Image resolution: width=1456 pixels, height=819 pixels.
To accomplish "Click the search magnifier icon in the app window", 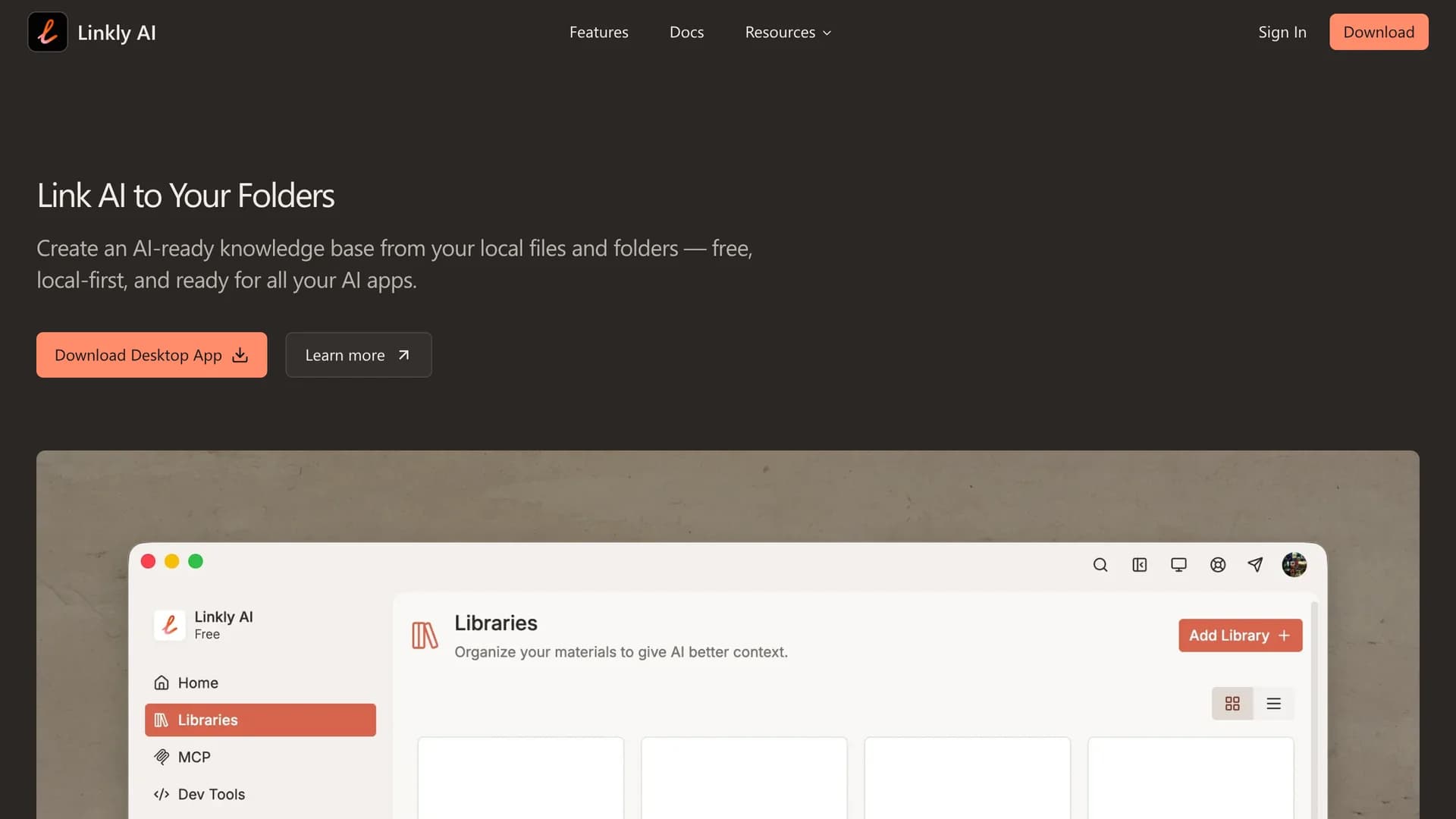I will coord(1100,565).
